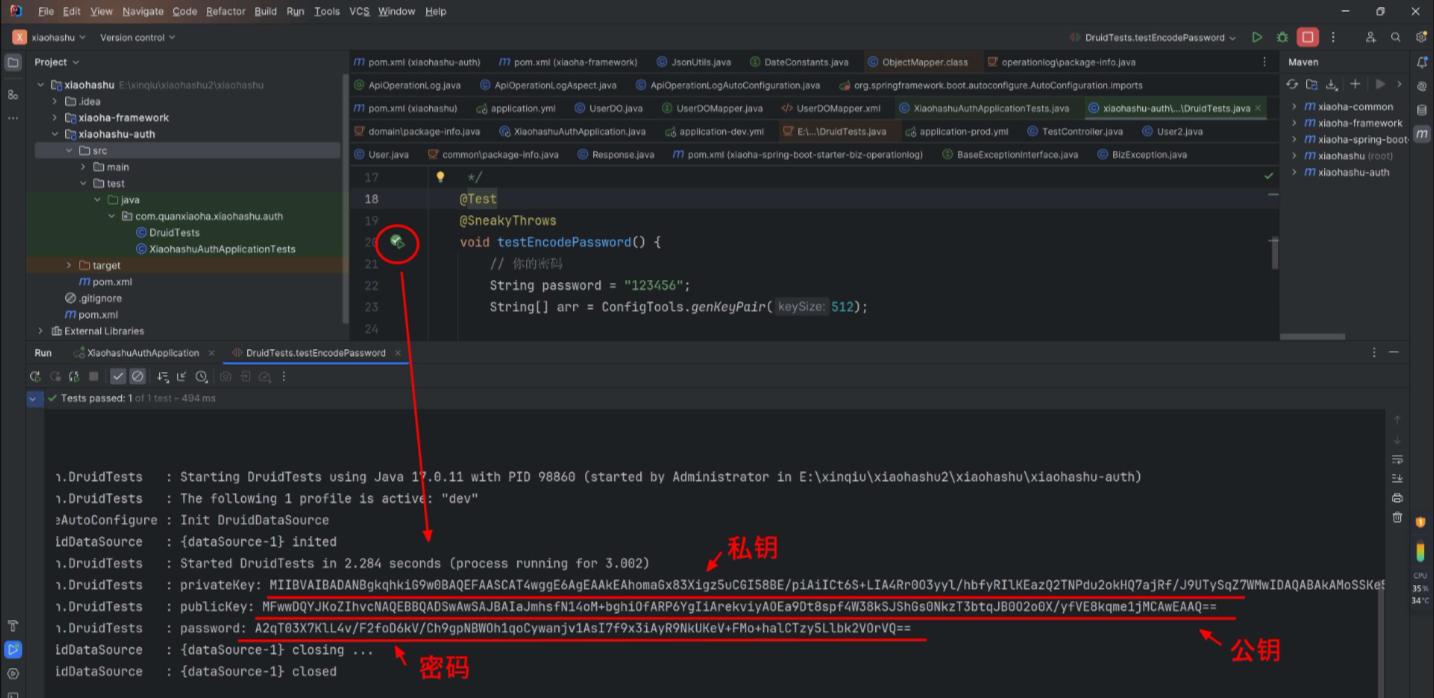Click the run gutter icon beside testEncodePassword
This screenshot has height=698, width=1434.
pos(397,242)
